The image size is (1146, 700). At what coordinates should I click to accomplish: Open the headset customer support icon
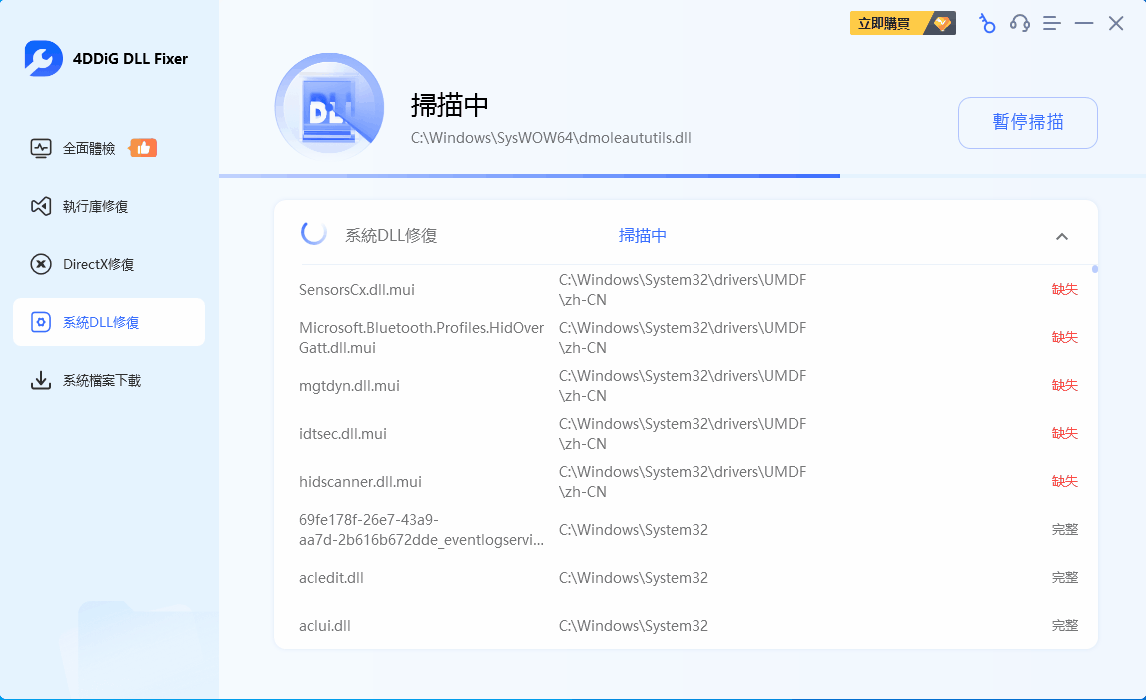(x=1020, y=24)
